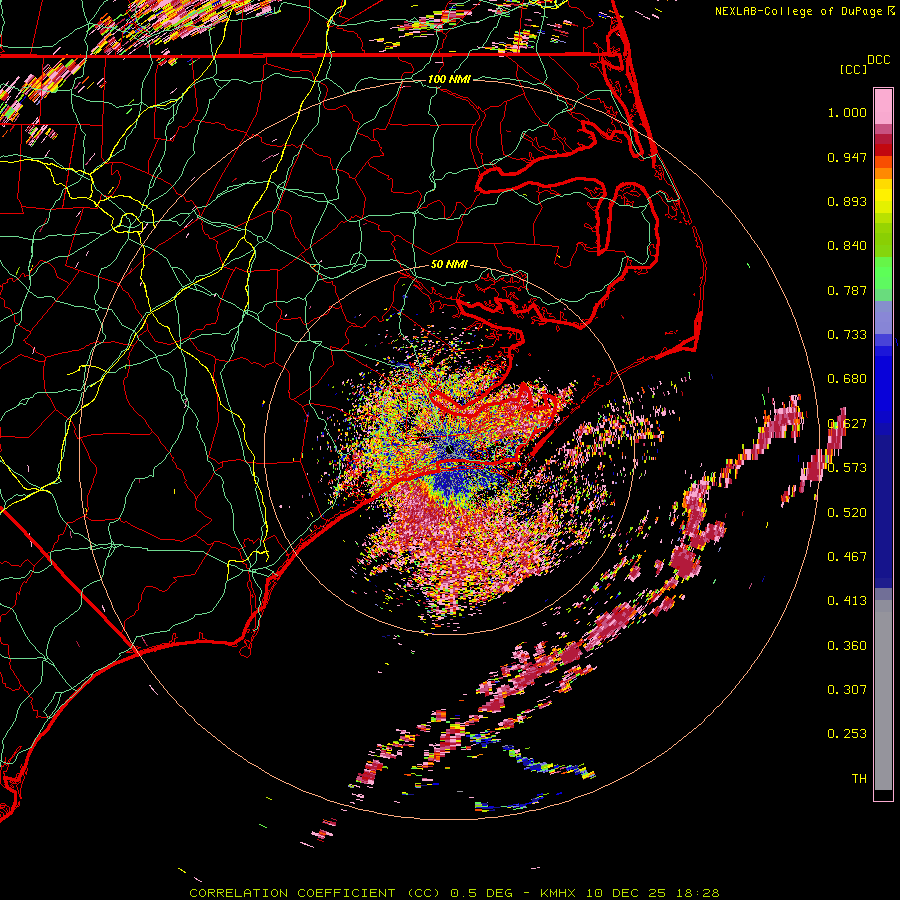This screenshot has height=900, width=900.
Task: Click the 0.413 scale value
Action: click(847, 601)
